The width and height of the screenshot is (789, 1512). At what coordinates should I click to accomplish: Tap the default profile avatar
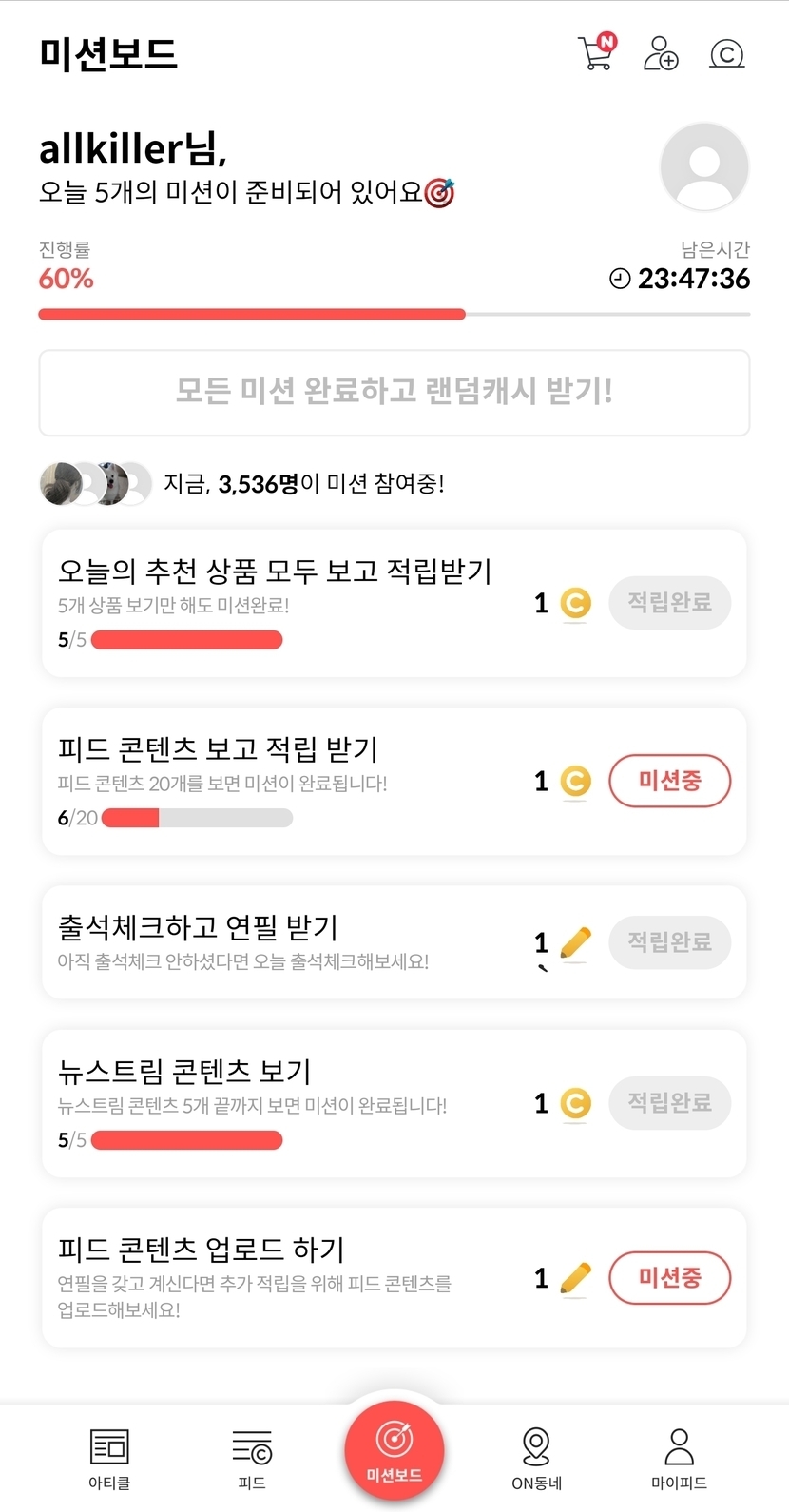click(704, 166)
